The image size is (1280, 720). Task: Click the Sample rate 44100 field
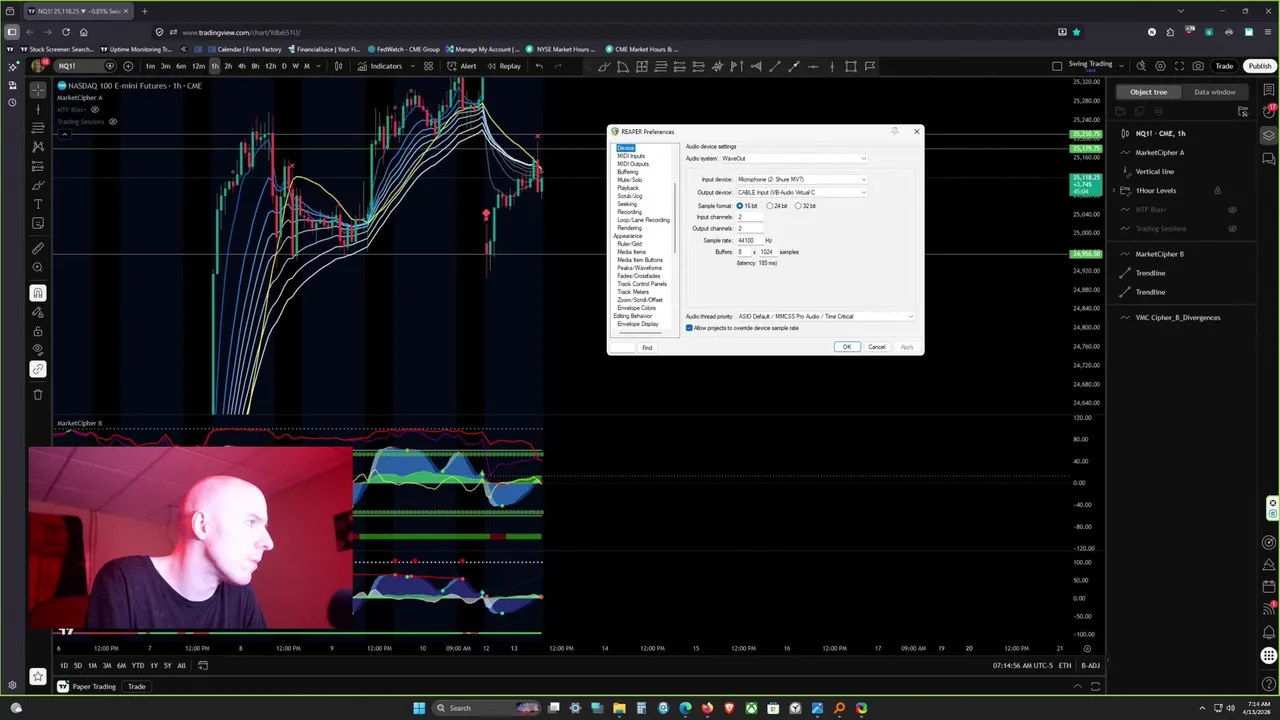750,241
